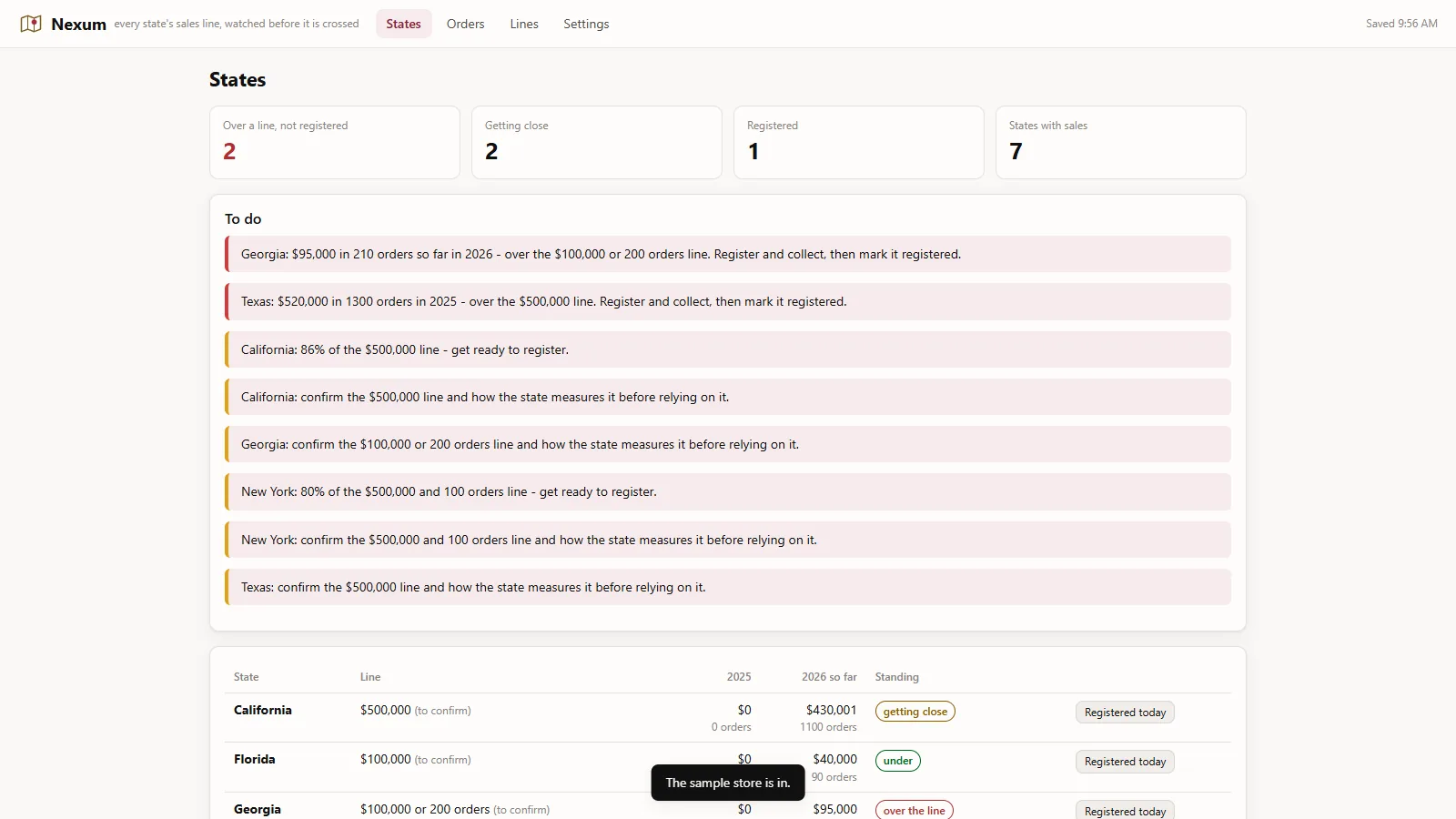
Task: Click the 'State' column header
Action: [246, 677]
